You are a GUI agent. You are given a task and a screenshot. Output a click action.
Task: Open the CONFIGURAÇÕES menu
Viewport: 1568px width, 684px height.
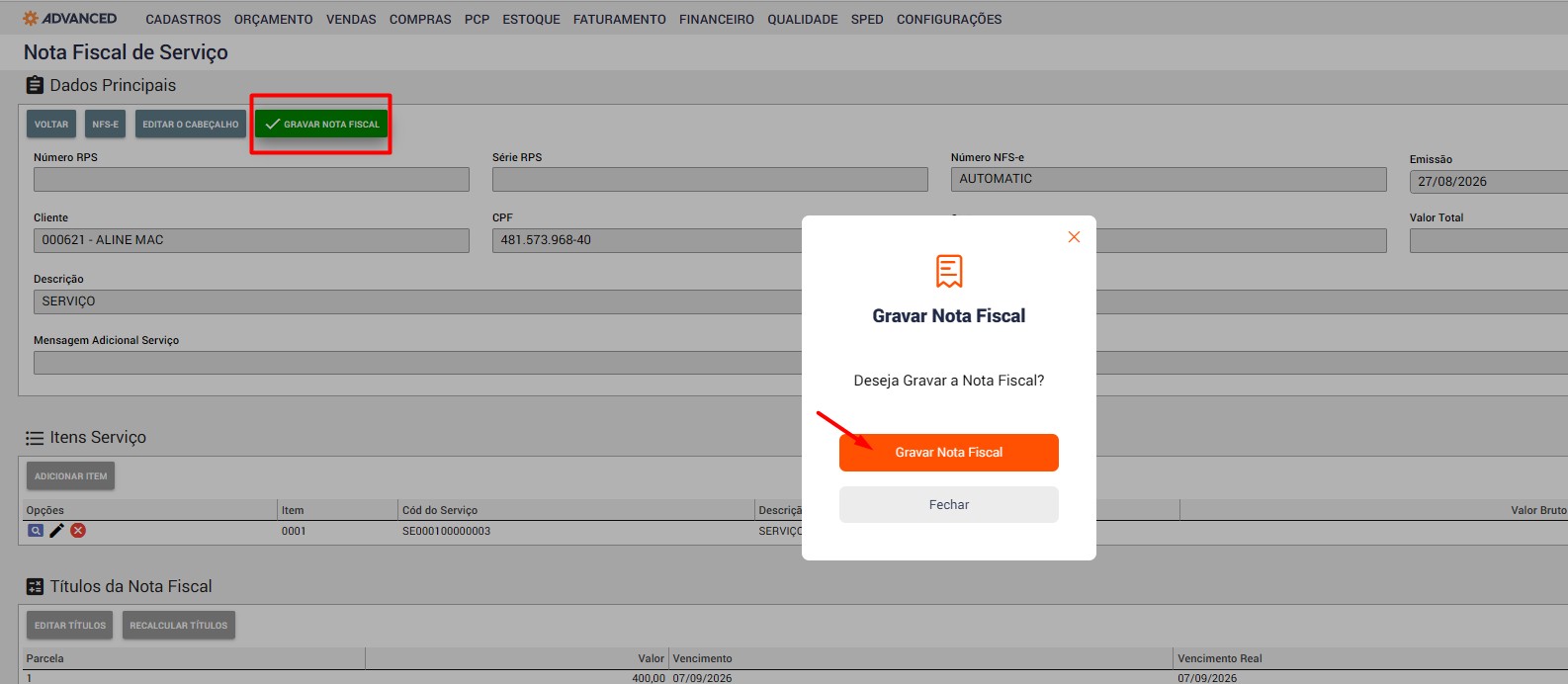949,19
